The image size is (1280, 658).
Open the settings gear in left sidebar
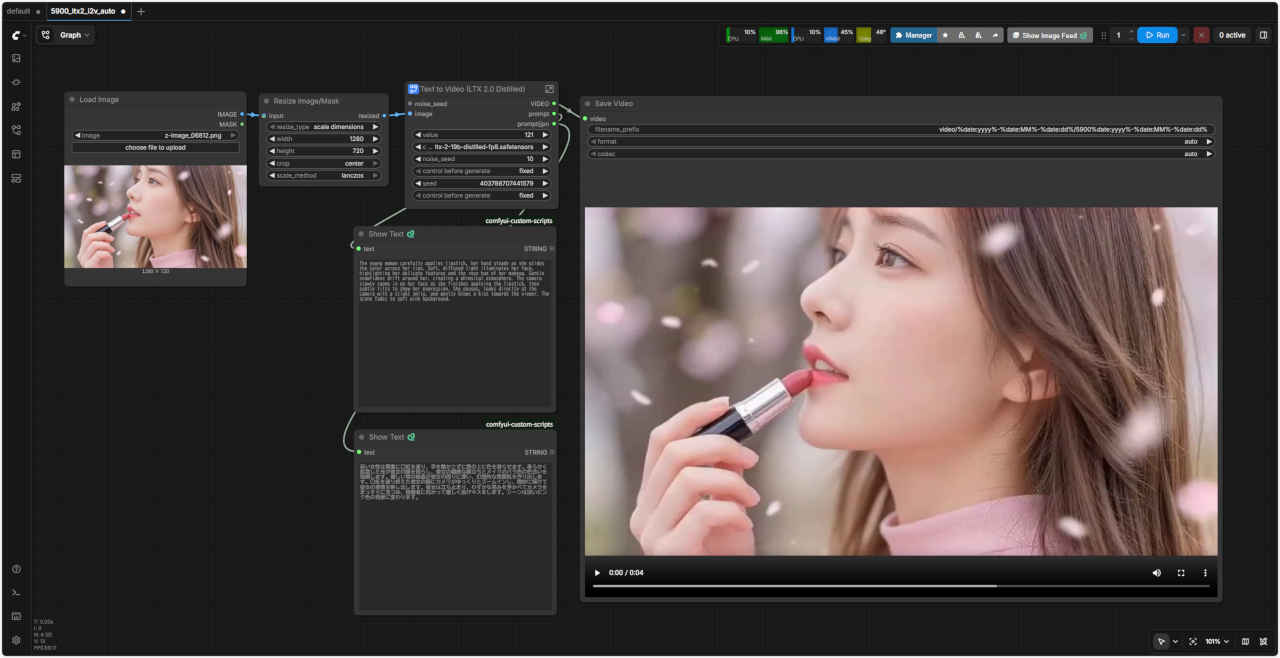point(16,640)
